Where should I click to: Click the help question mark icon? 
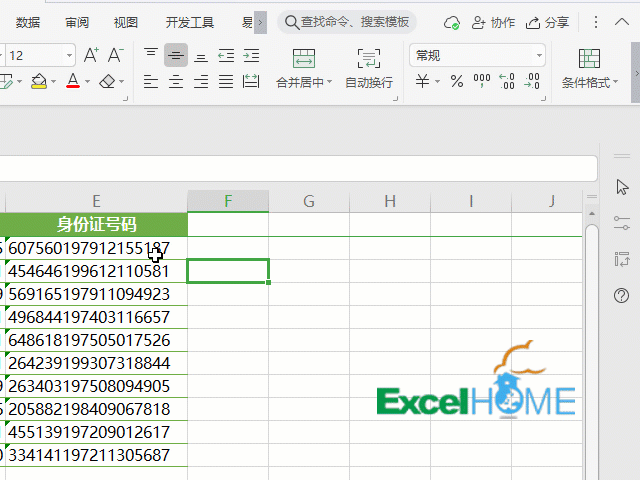click(x=622, y=295)
